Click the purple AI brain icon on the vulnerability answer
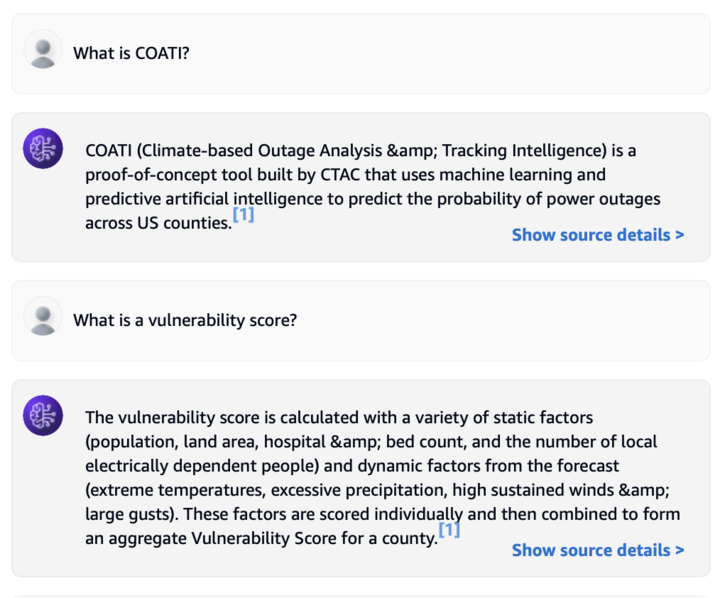Viewport: 720px width, 598px height. (x=43, y=415)
